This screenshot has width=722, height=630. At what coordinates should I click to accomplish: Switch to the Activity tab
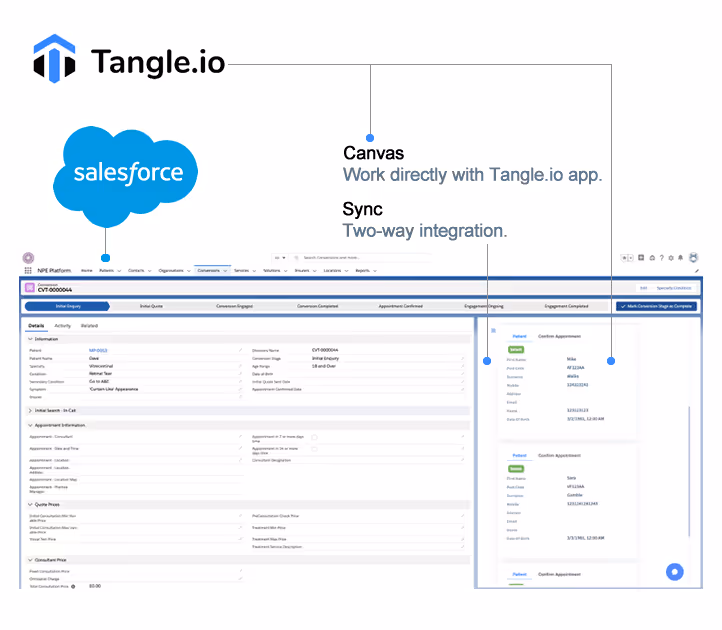pos(63,326)
